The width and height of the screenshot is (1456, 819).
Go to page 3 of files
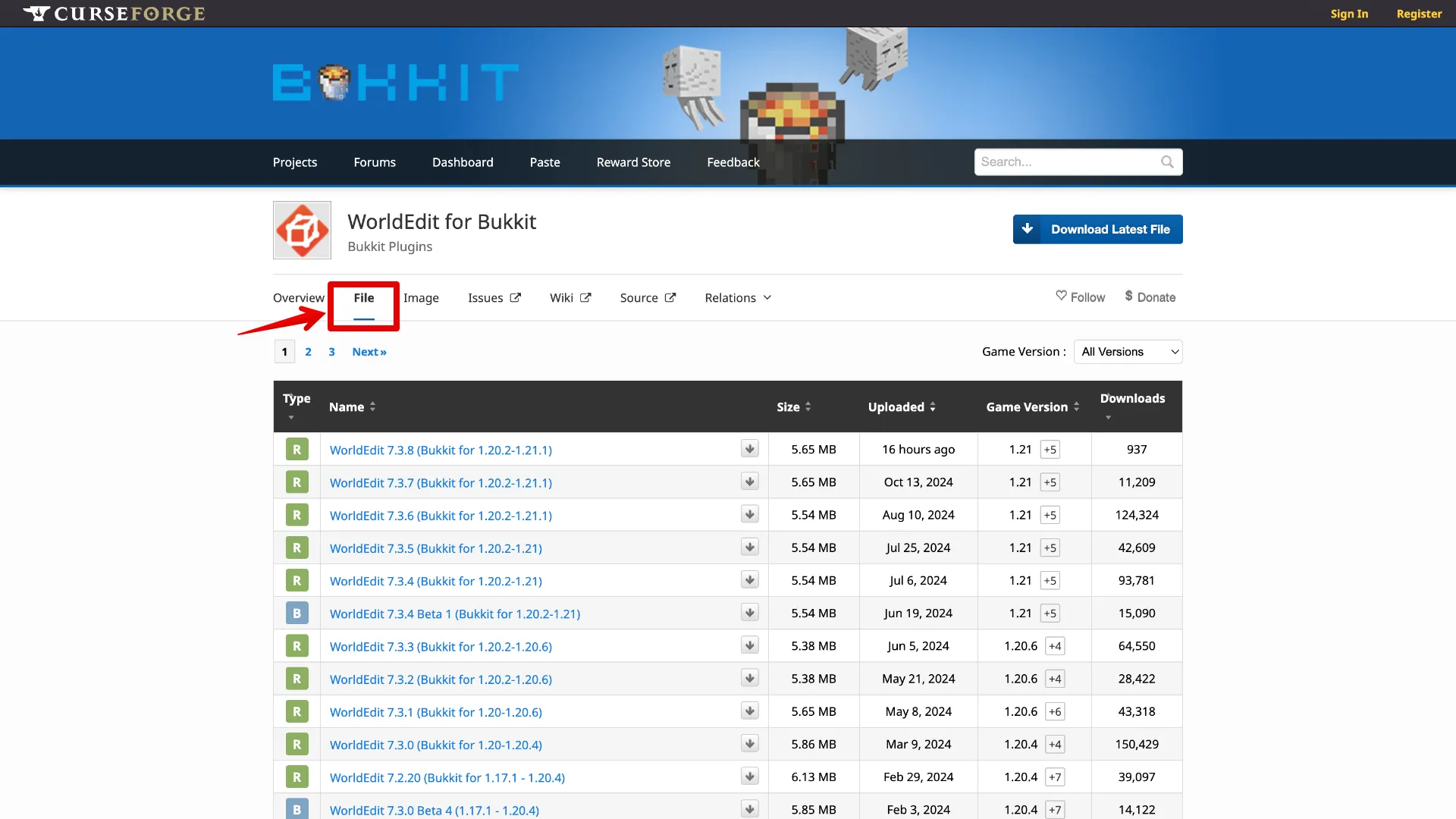coord(331,352)
